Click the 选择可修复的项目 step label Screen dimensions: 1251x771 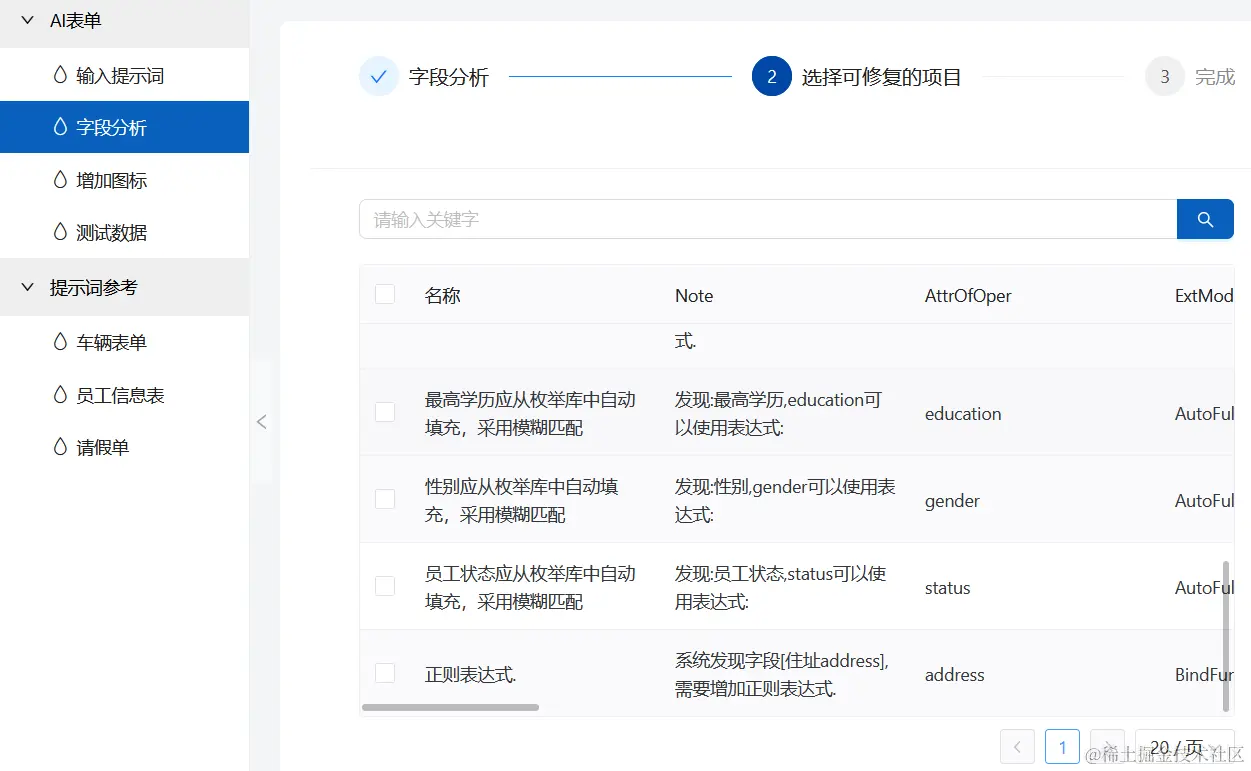(x=881, y=77)
